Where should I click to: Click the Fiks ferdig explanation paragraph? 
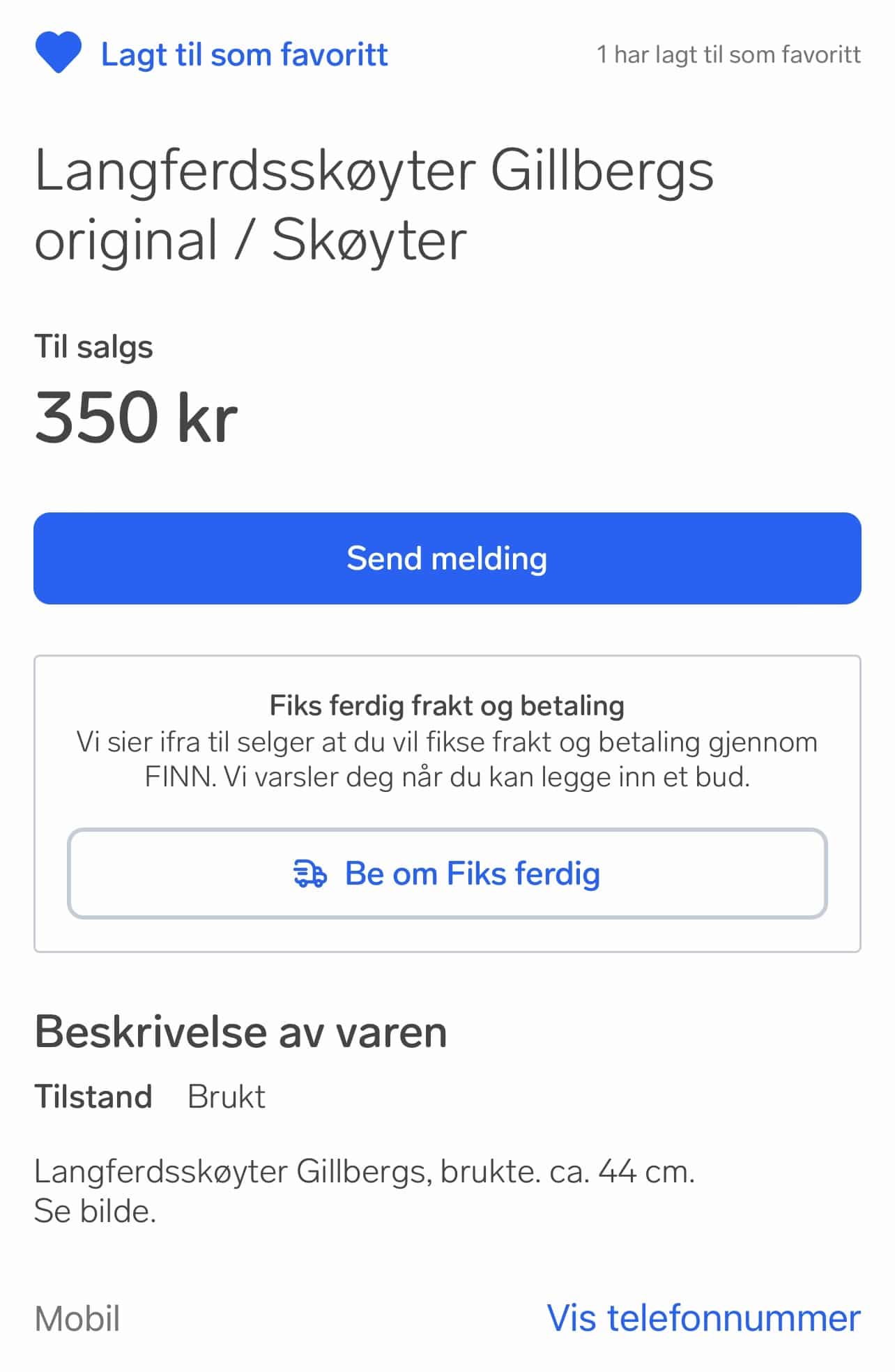point(447,759)
